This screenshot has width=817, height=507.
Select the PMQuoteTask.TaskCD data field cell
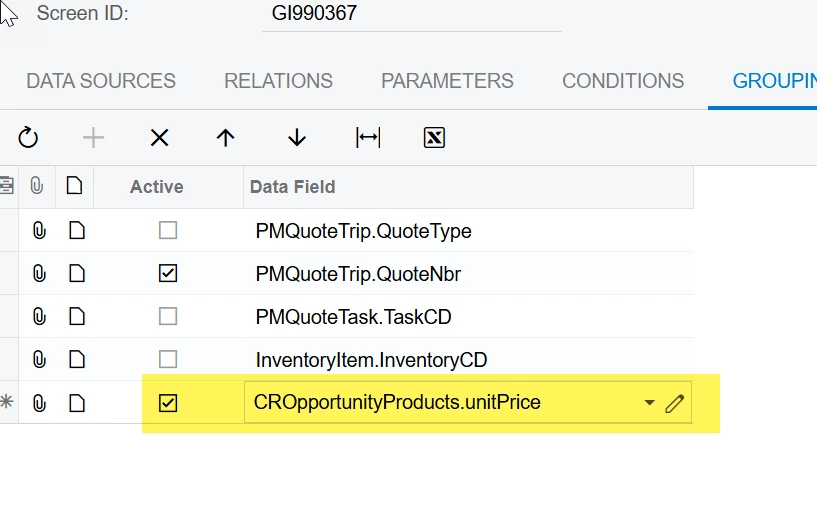tap(354, 317)
